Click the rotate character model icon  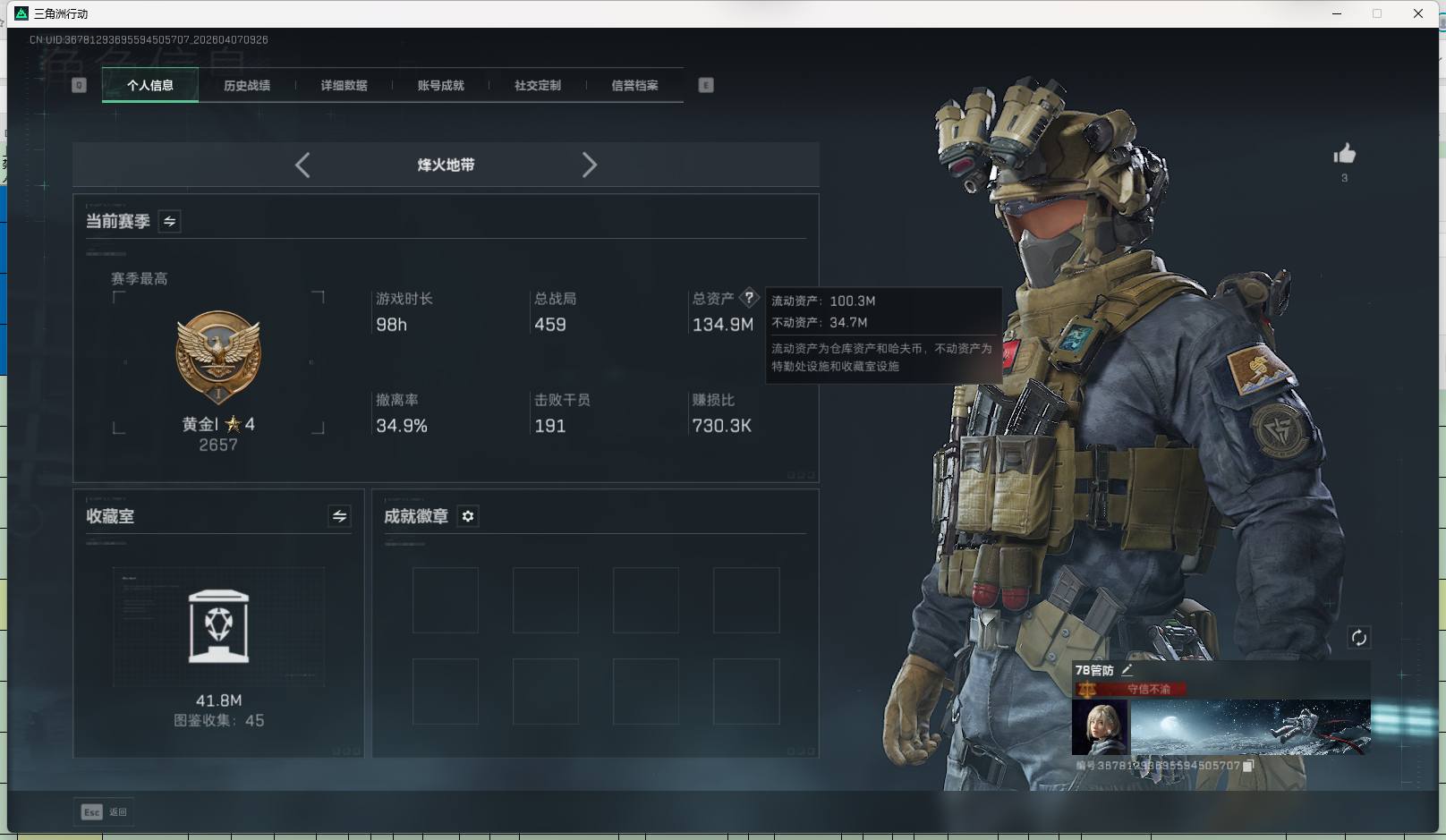(x=1358, y=637)
